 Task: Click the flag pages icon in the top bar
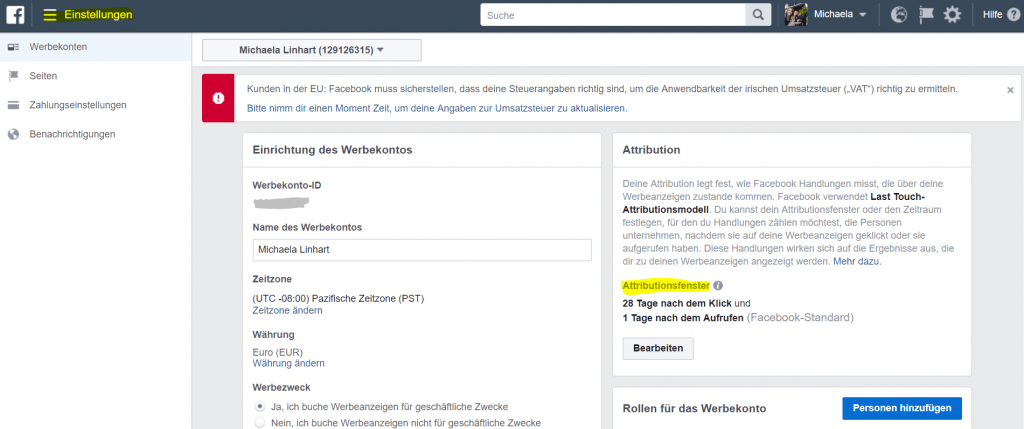(925, 14)
